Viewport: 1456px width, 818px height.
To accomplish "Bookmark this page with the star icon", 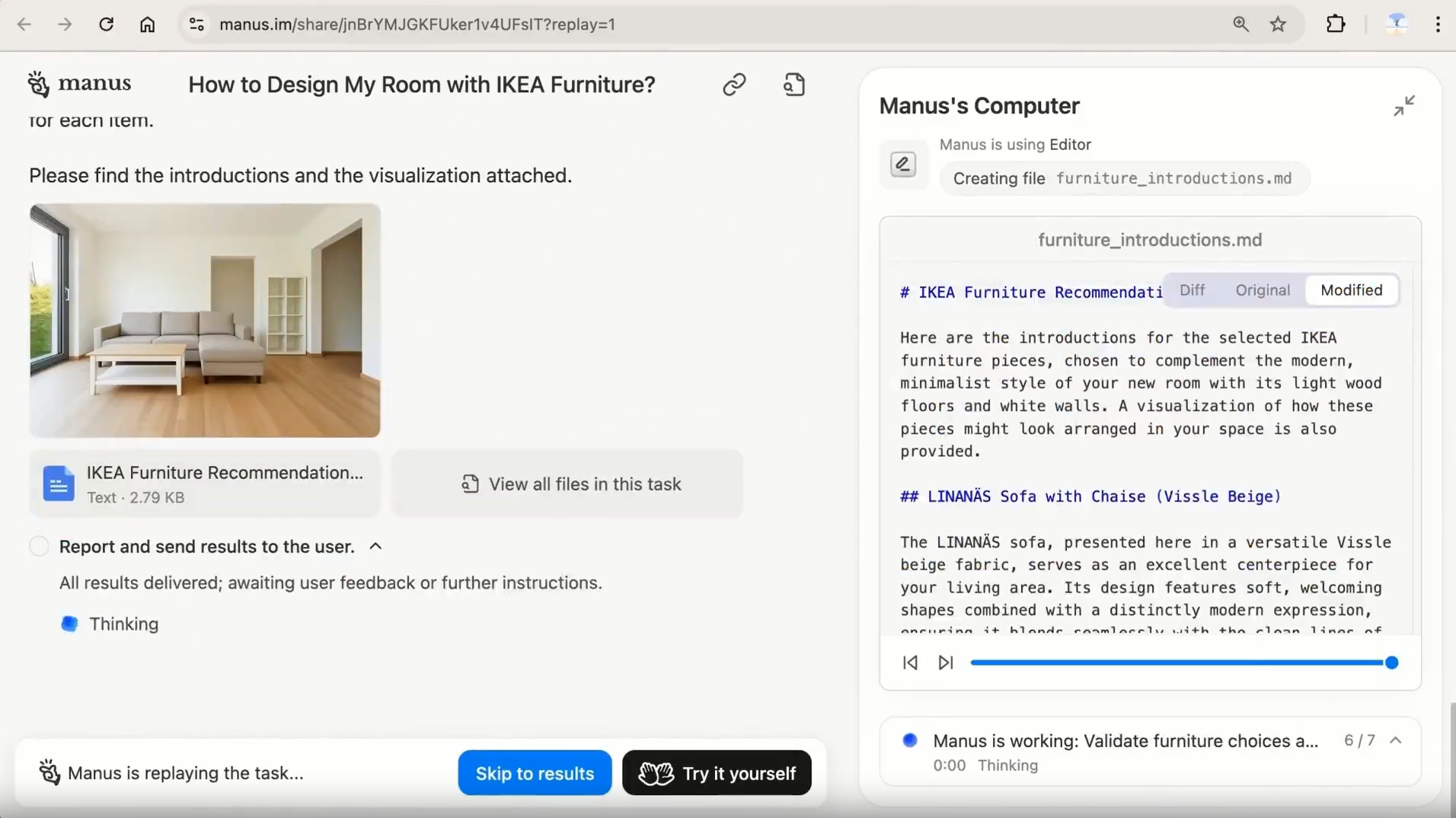I will coord(1279,24).
